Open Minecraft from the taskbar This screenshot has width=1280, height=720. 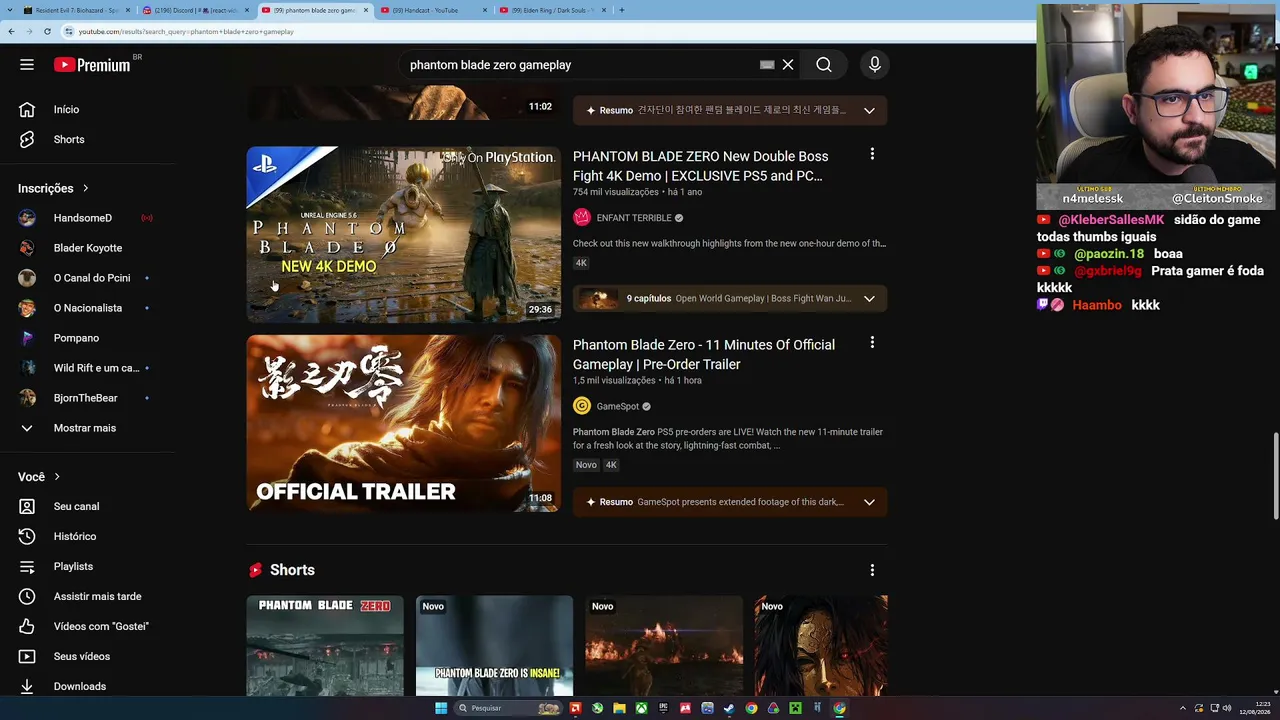tap(795, 708)
